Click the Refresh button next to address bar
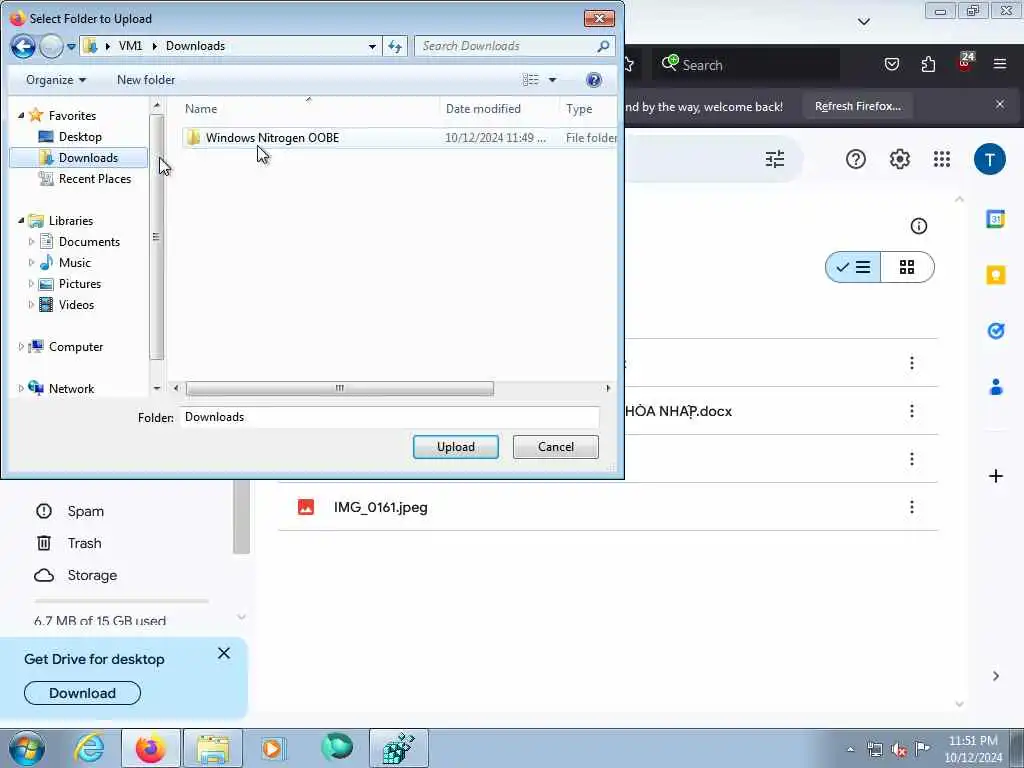The height and width of the screenshot is (768, 1024). point(395,46)
